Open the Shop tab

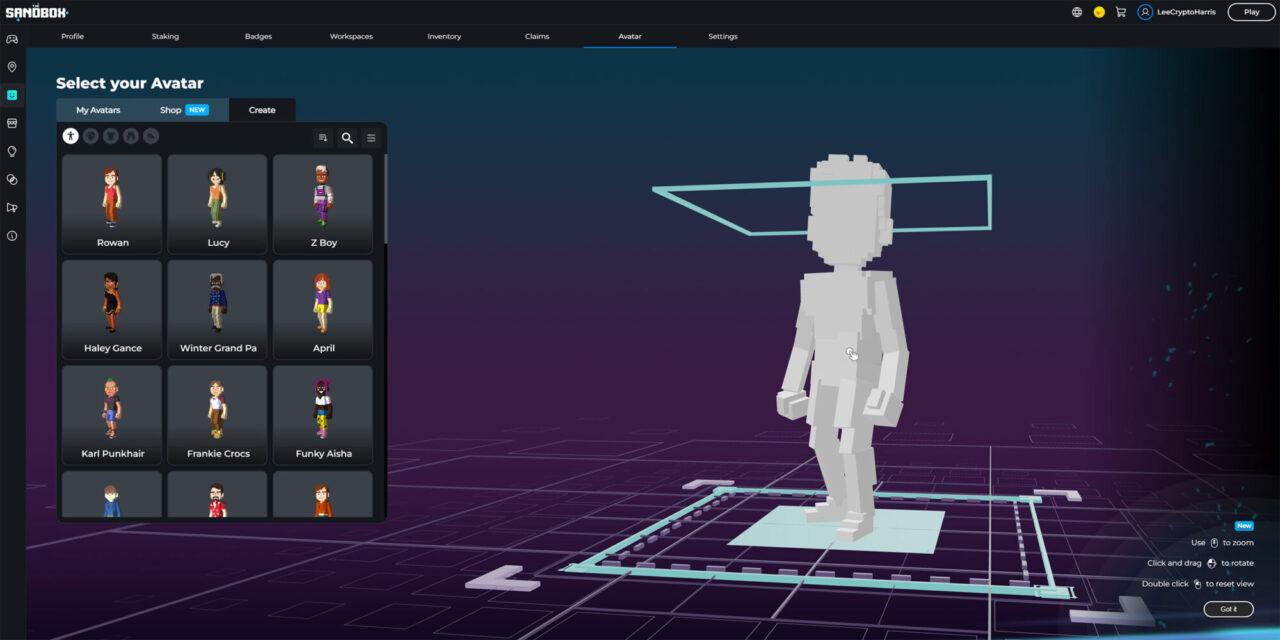(171, 110)
